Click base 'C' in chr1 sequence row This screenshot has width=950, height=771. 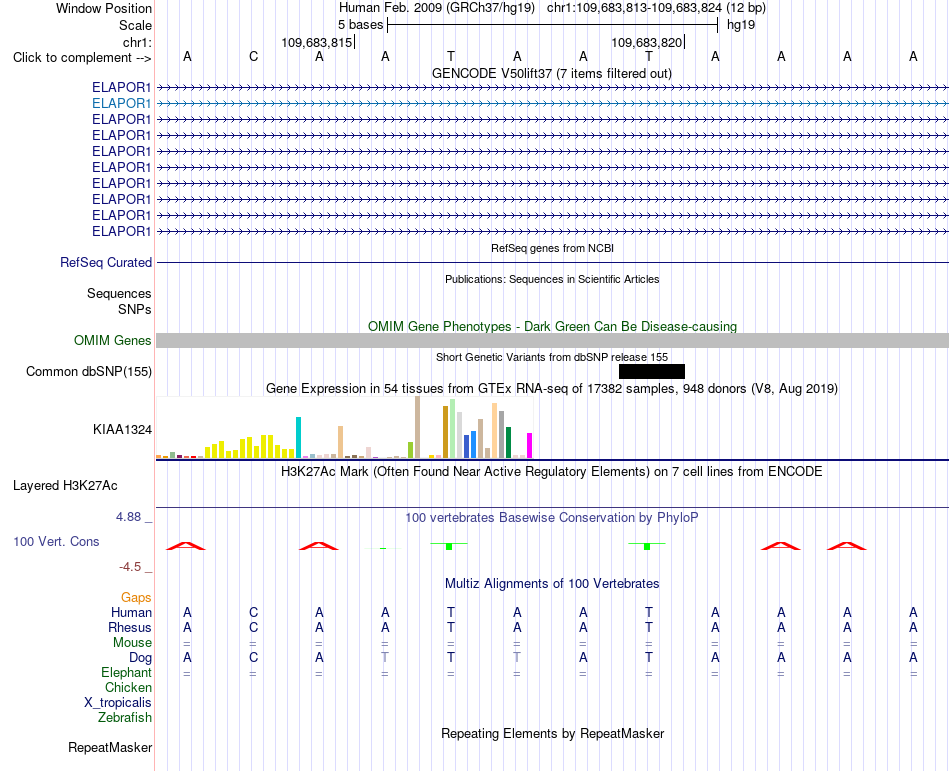pos(253,57)
